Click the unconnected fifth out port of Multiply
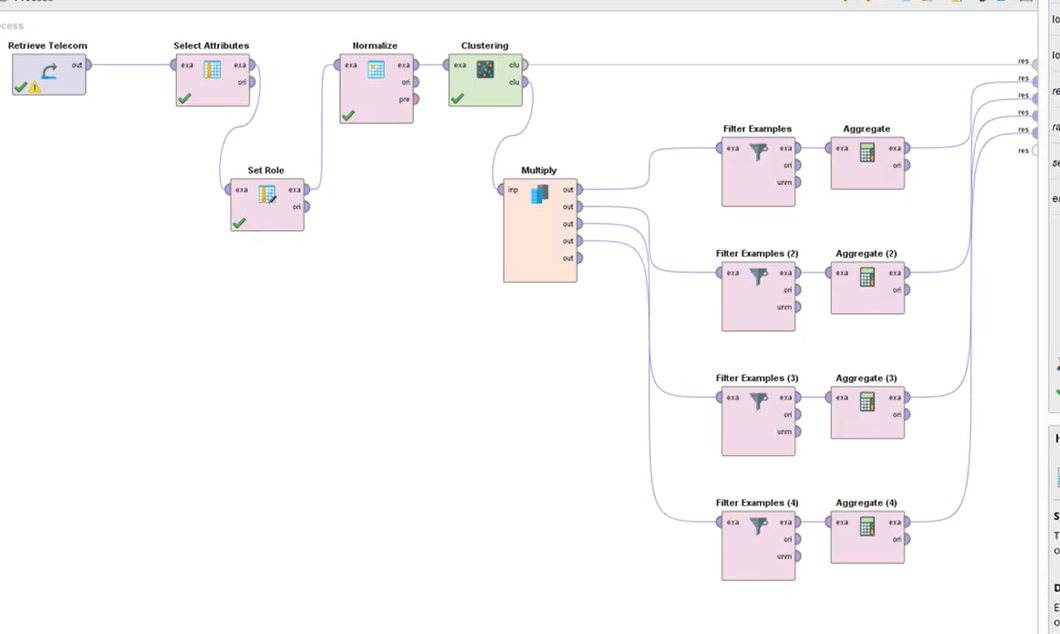This screenshot has width=1060, height=634. click(579, 258)
